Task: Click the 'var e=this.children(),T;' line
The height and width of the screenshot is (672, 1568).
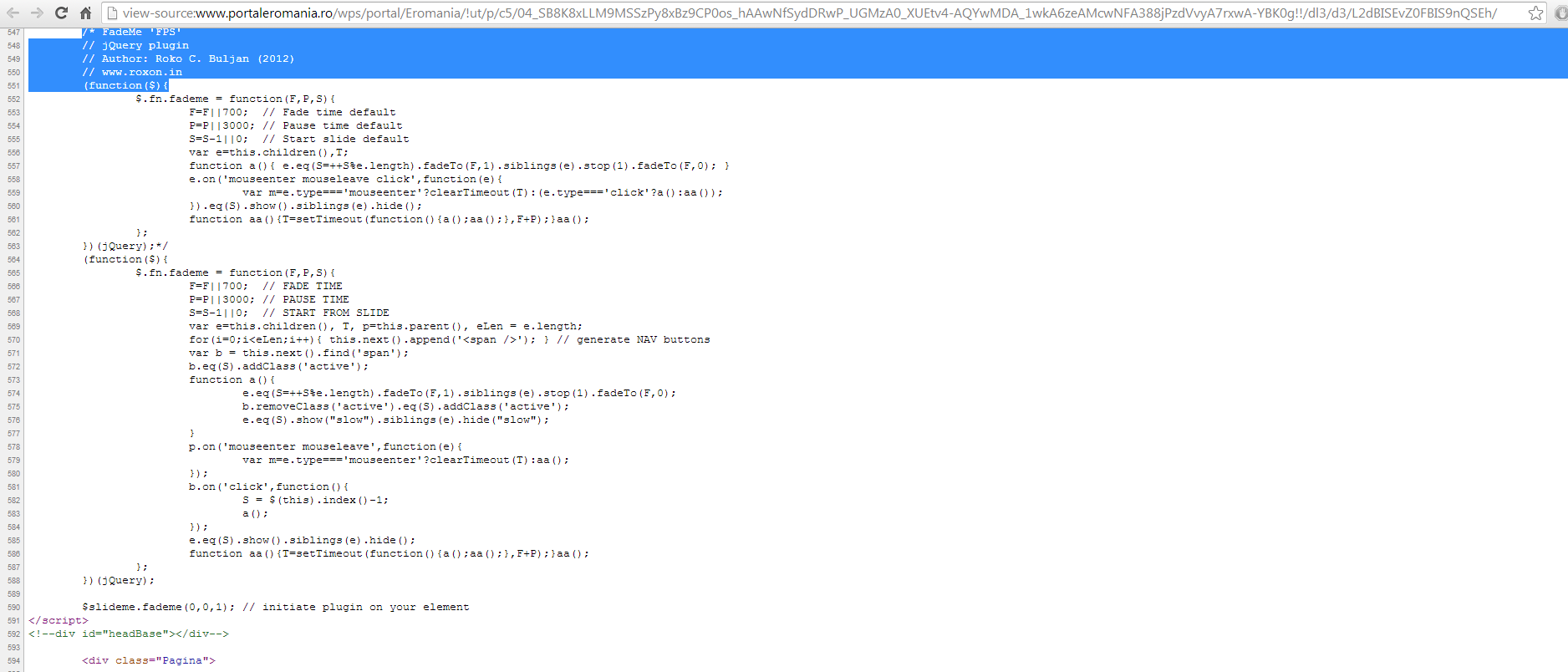Action: click(269, 152)
